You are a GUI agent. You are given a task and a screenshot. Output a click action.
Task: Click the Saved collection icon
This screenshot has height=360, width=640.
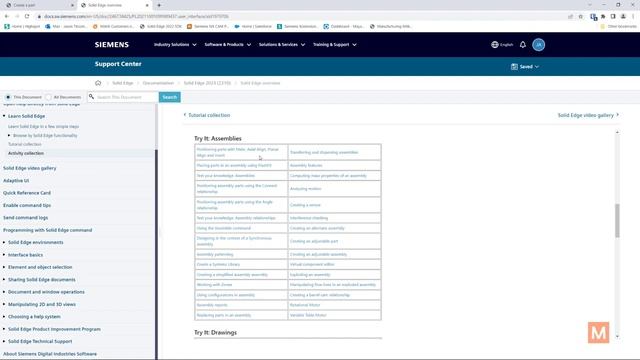pyautogui.click(x=514, y=67)
